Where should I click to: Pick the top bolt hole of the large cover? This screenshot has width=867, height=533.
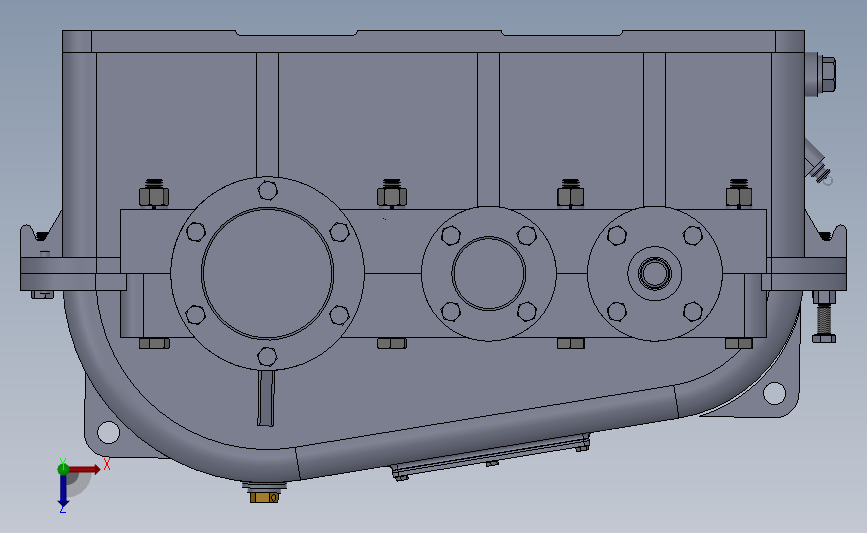tap(268, 190)
